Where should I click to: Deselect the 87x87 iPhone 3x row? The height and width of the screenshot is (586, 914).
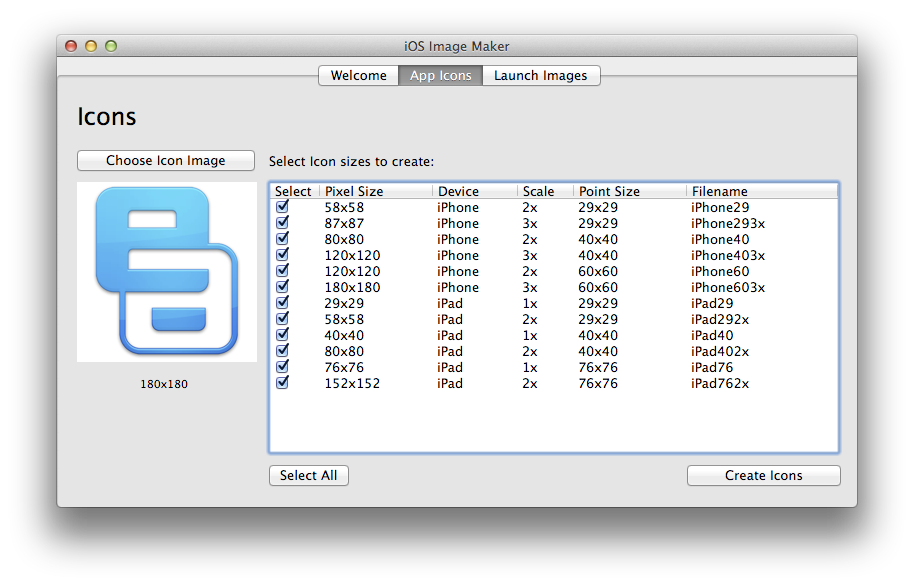pyautogui.click(x=282, y=223)
